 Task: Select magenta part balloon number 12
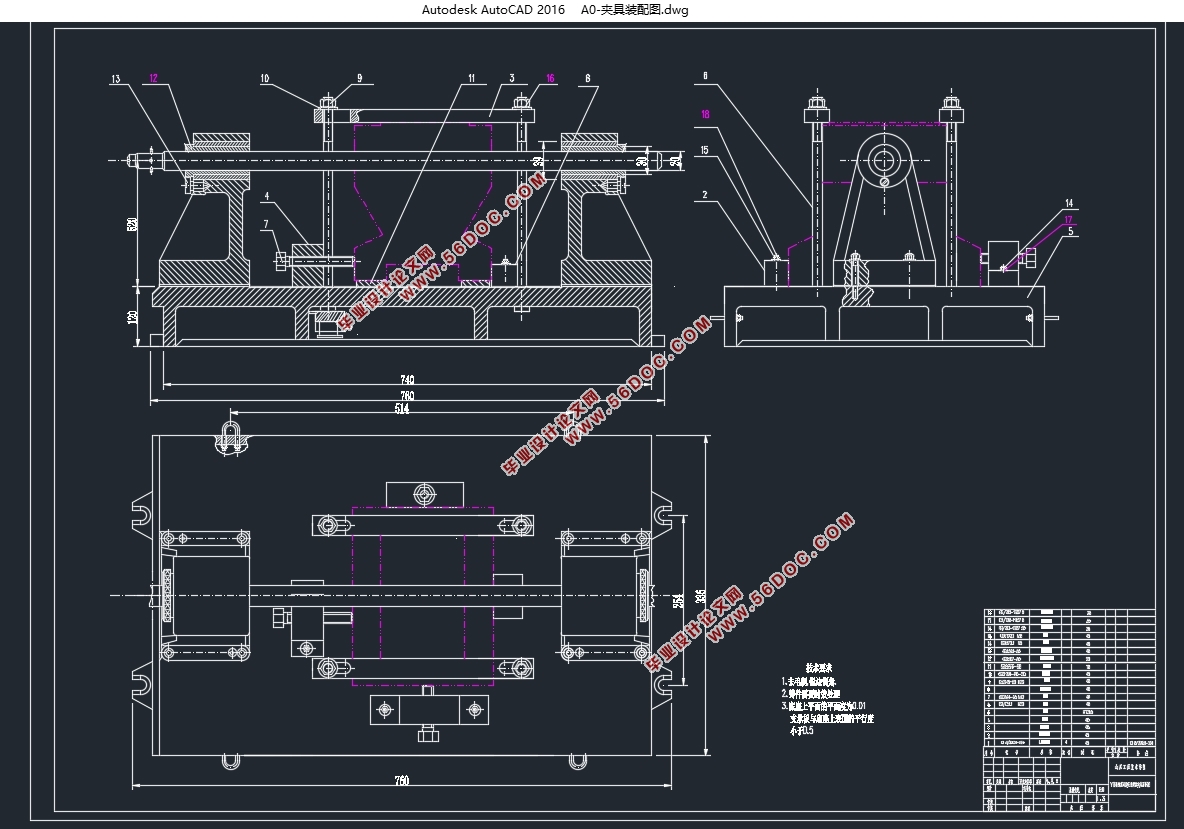click(x=153, y=78)
